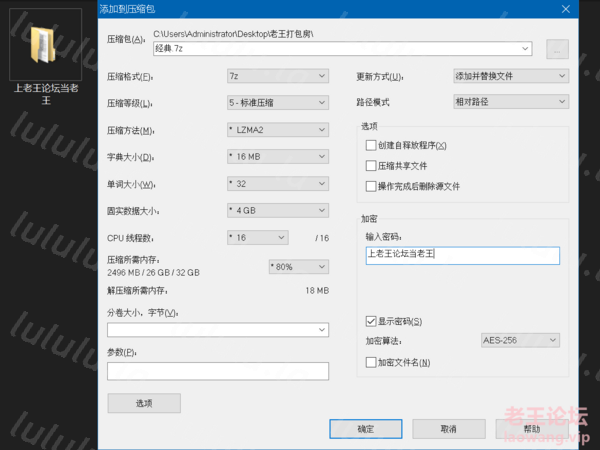Click into the 参数 input field
Image resolution: width=600 pixels, height=450 pixels.
(x=218, y=371)
